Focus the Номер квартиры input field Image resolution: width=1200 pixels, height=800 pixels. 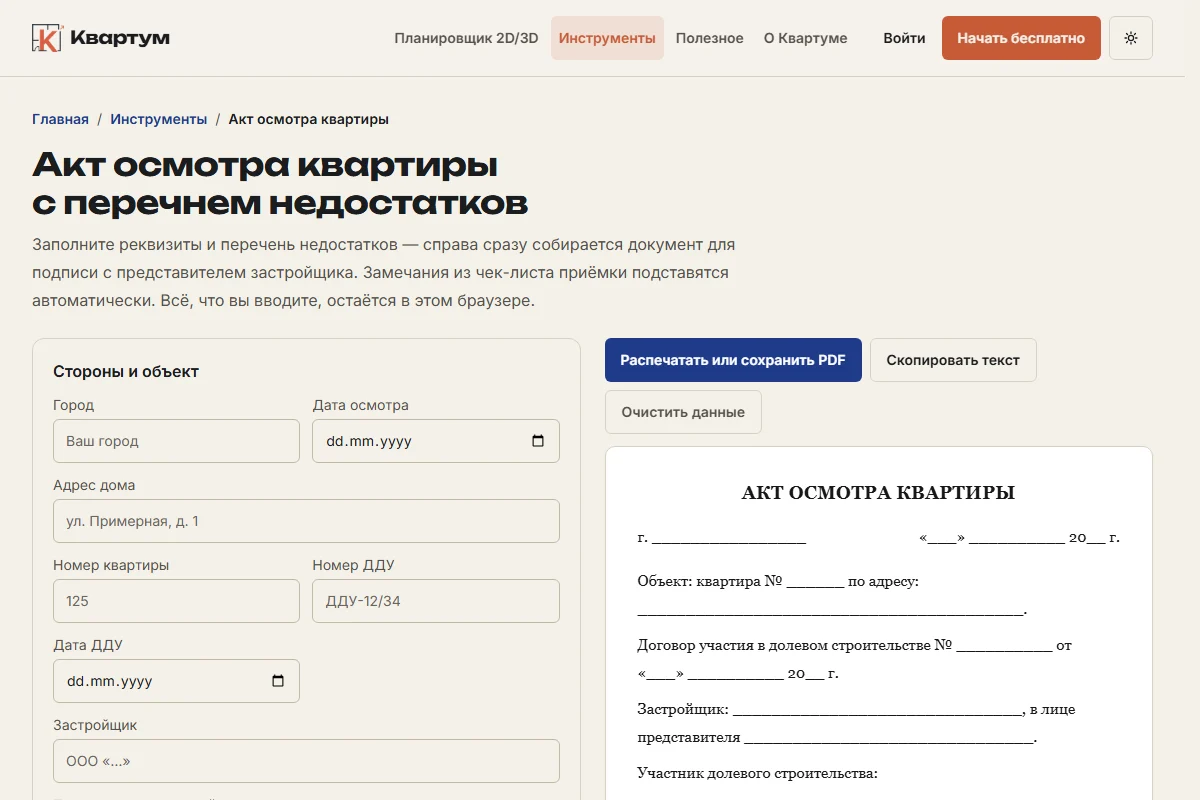click(x=176, y=601)
